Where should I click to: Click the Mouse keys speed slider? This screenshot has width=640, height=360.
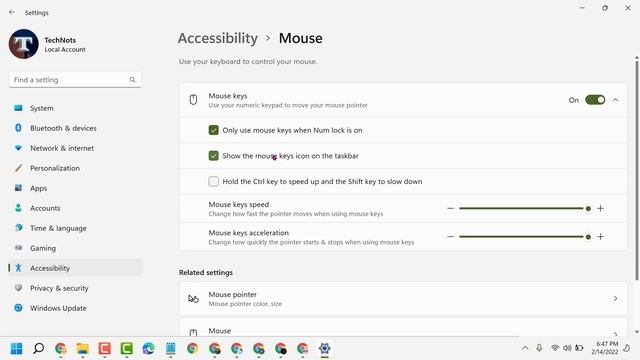click(x=525, y=209)
